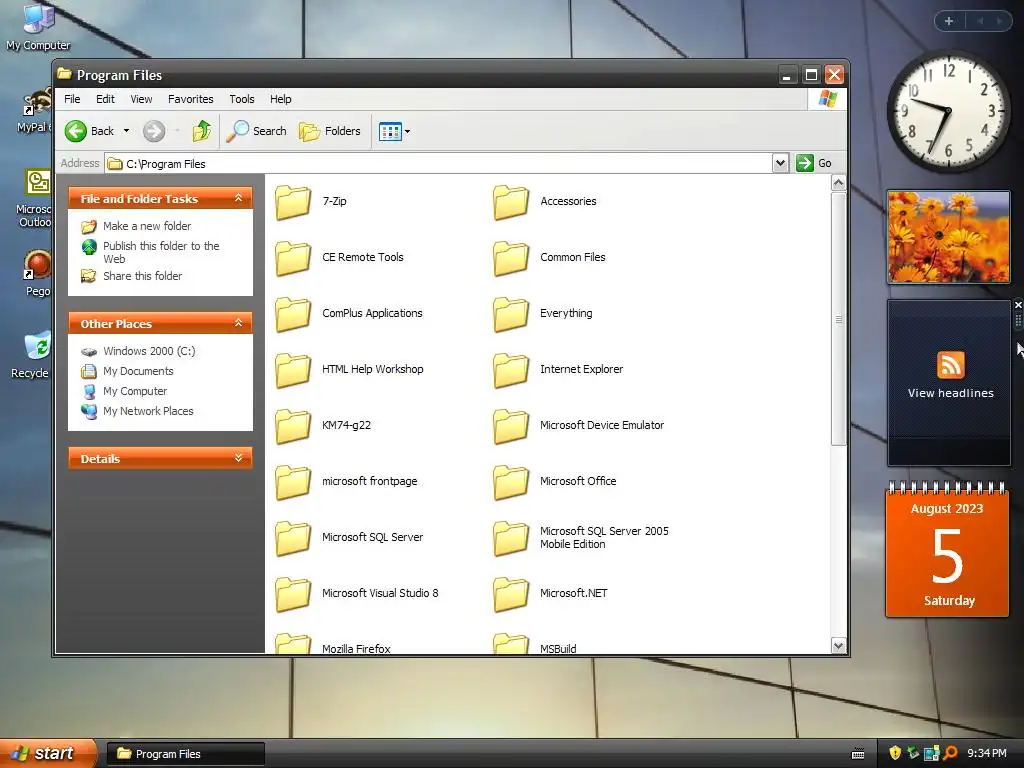The width and height of the screenshot is (1024, 768).
Task: Click the magnifier tray icon
Action: (950, 753)
